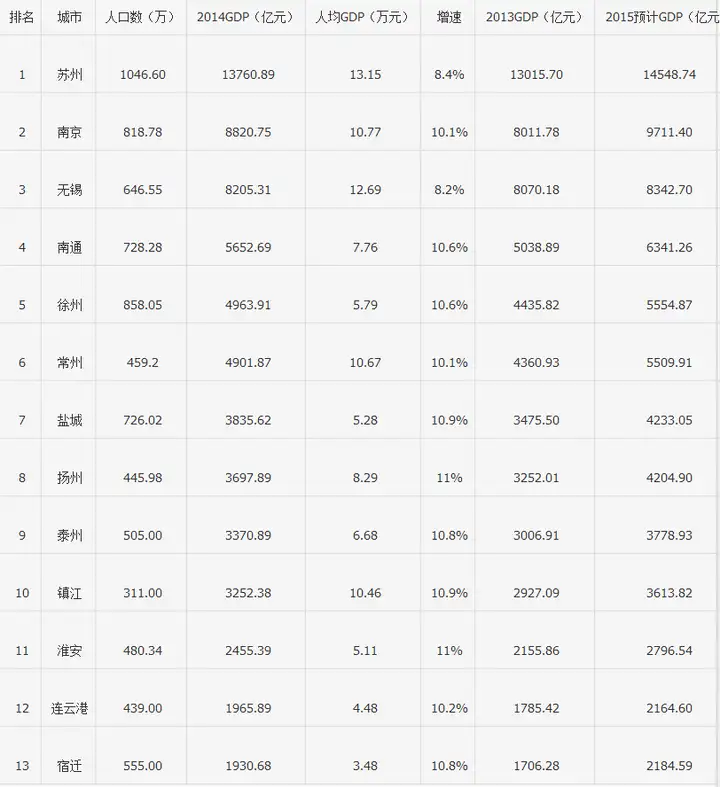Click the 人均GDP（万元）header
720x787 pixels.
(x=363, y=17)
